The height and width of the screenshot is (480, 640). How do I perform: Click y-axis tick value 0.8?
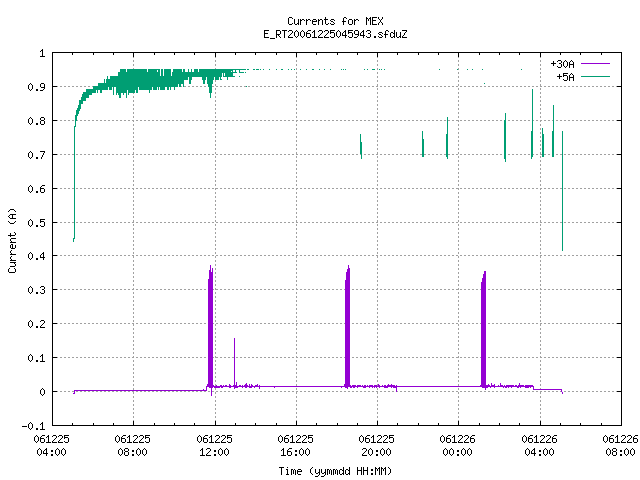coord(36,121)
